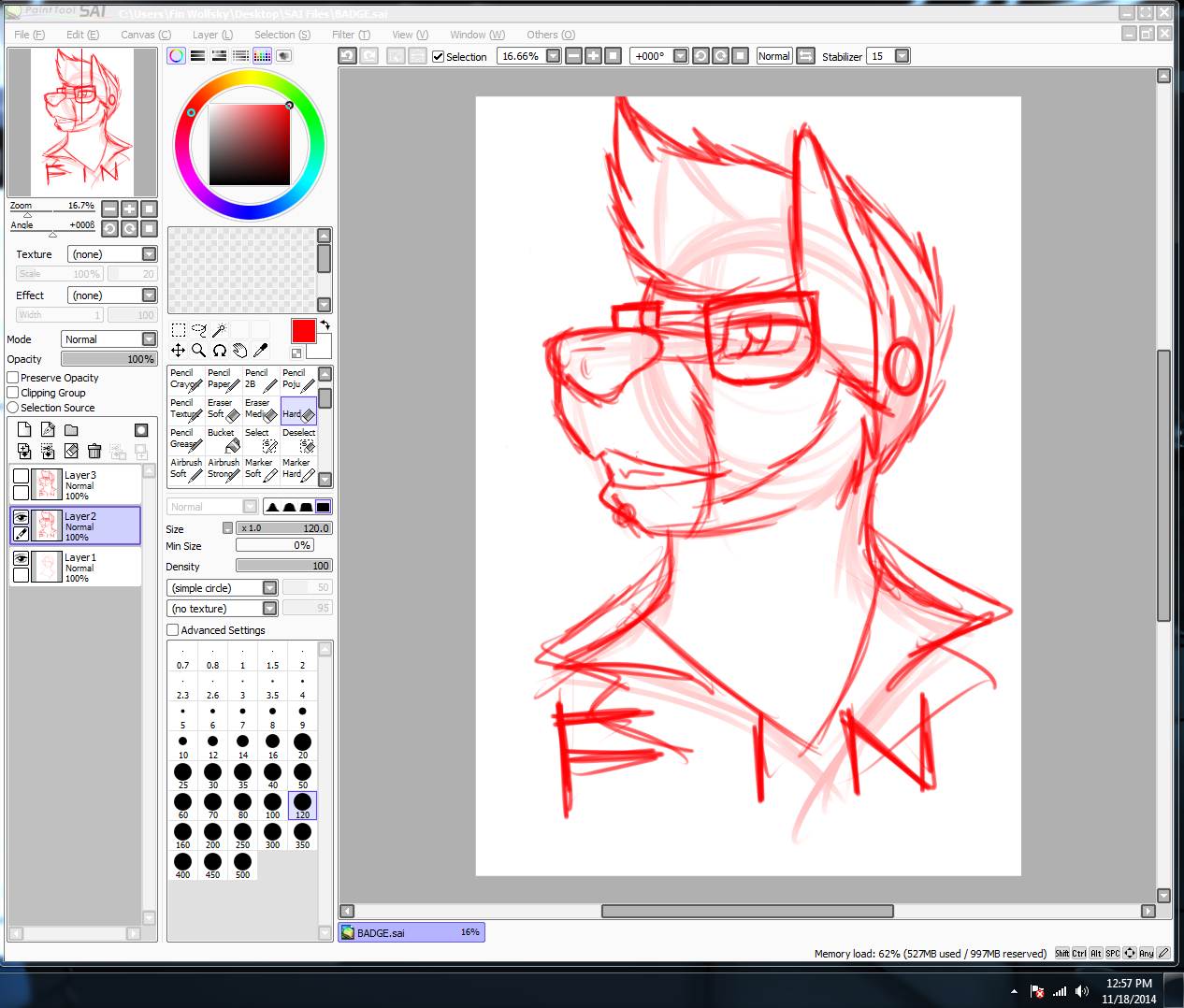This screenshot has width=1184, height=1008.
Task: Show Layer3 by toggling its visibility box
Action: pyautogui.click(x=21, y=476)
